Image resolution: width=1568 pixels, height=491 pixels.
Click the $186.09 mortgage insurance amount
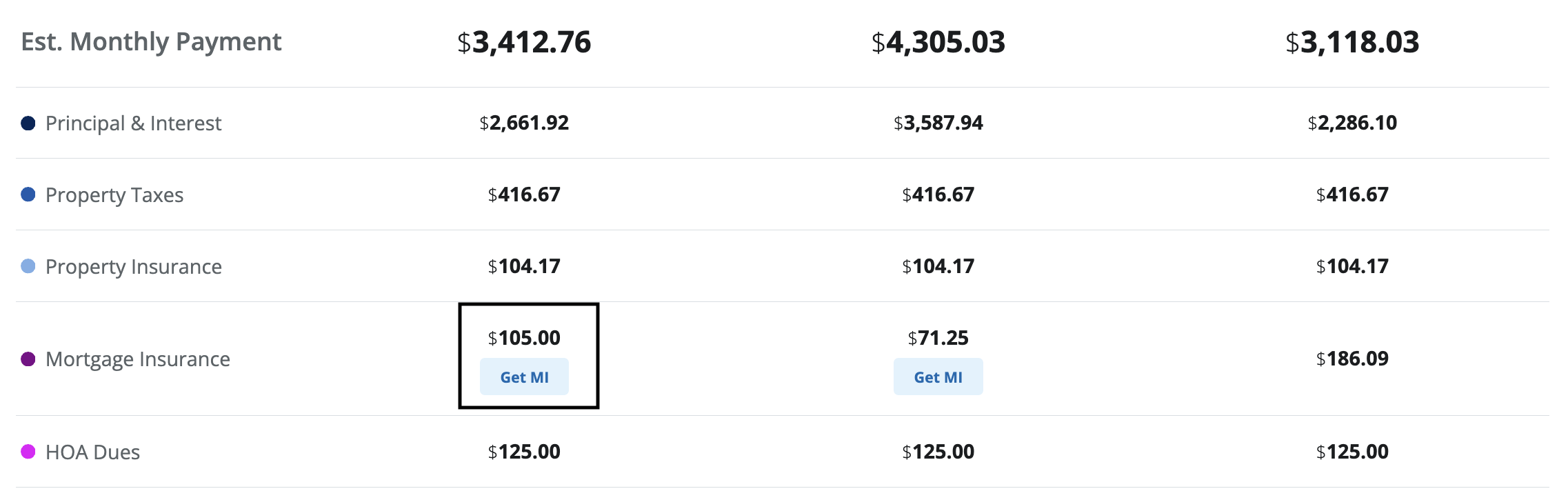pyautogui.click(x=1352, y=359)
